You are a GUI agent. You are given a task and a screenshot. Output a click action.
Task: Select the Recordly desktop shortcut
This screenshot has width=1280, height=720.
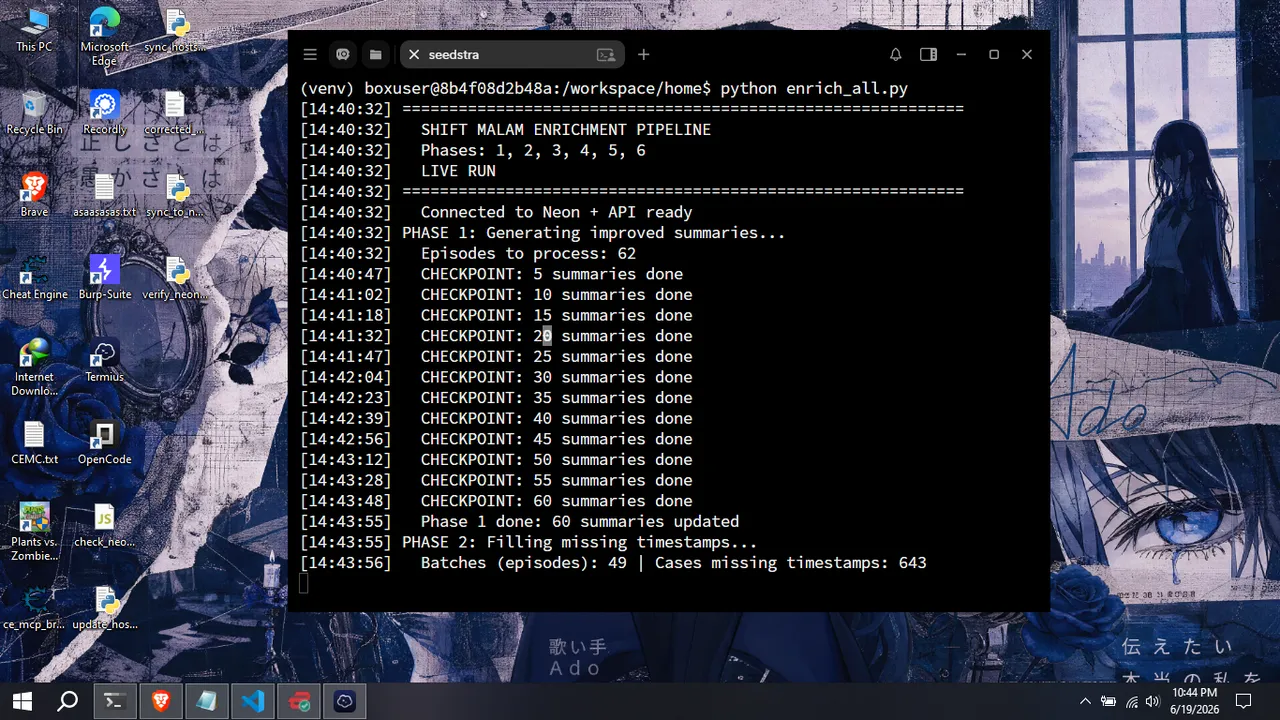(x=105, y=113)
